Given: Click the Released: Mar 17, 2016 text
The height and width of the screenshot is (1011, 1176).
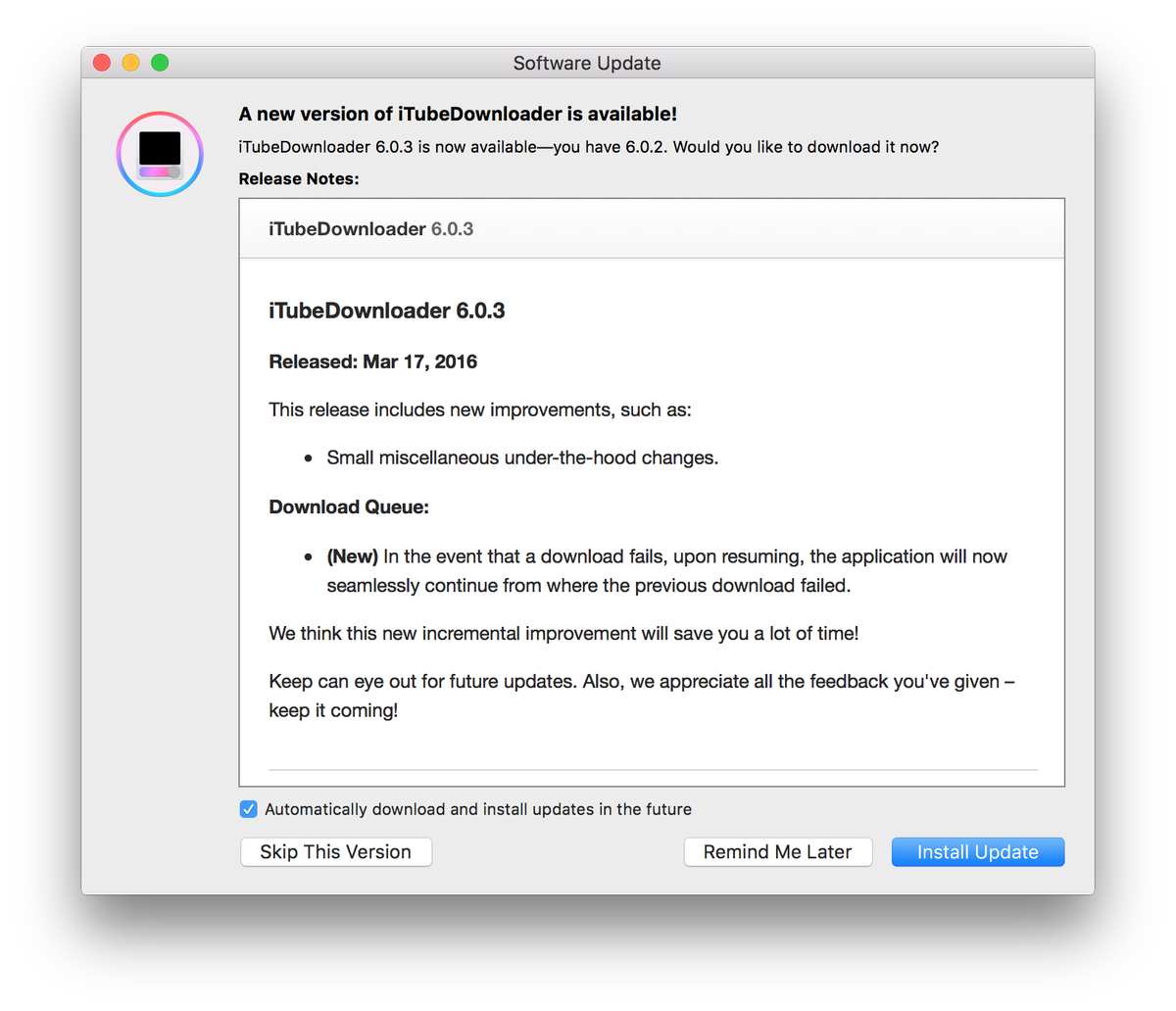Looking at the screenshot, I should pos(373,361).
